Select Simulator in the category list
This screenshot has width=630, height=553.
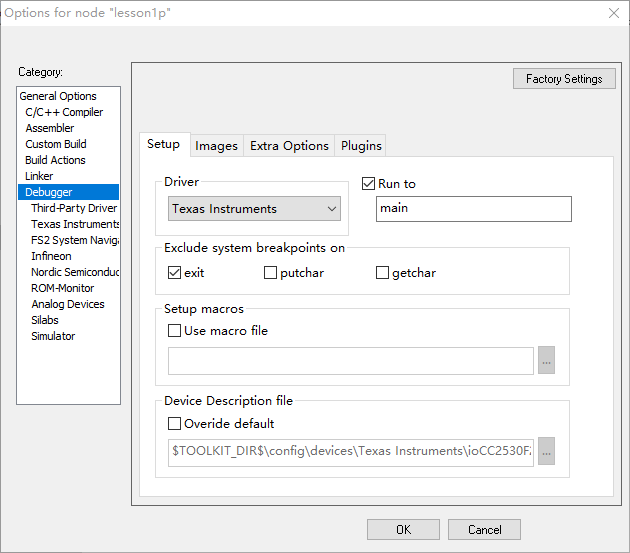(x=53, y=336)
